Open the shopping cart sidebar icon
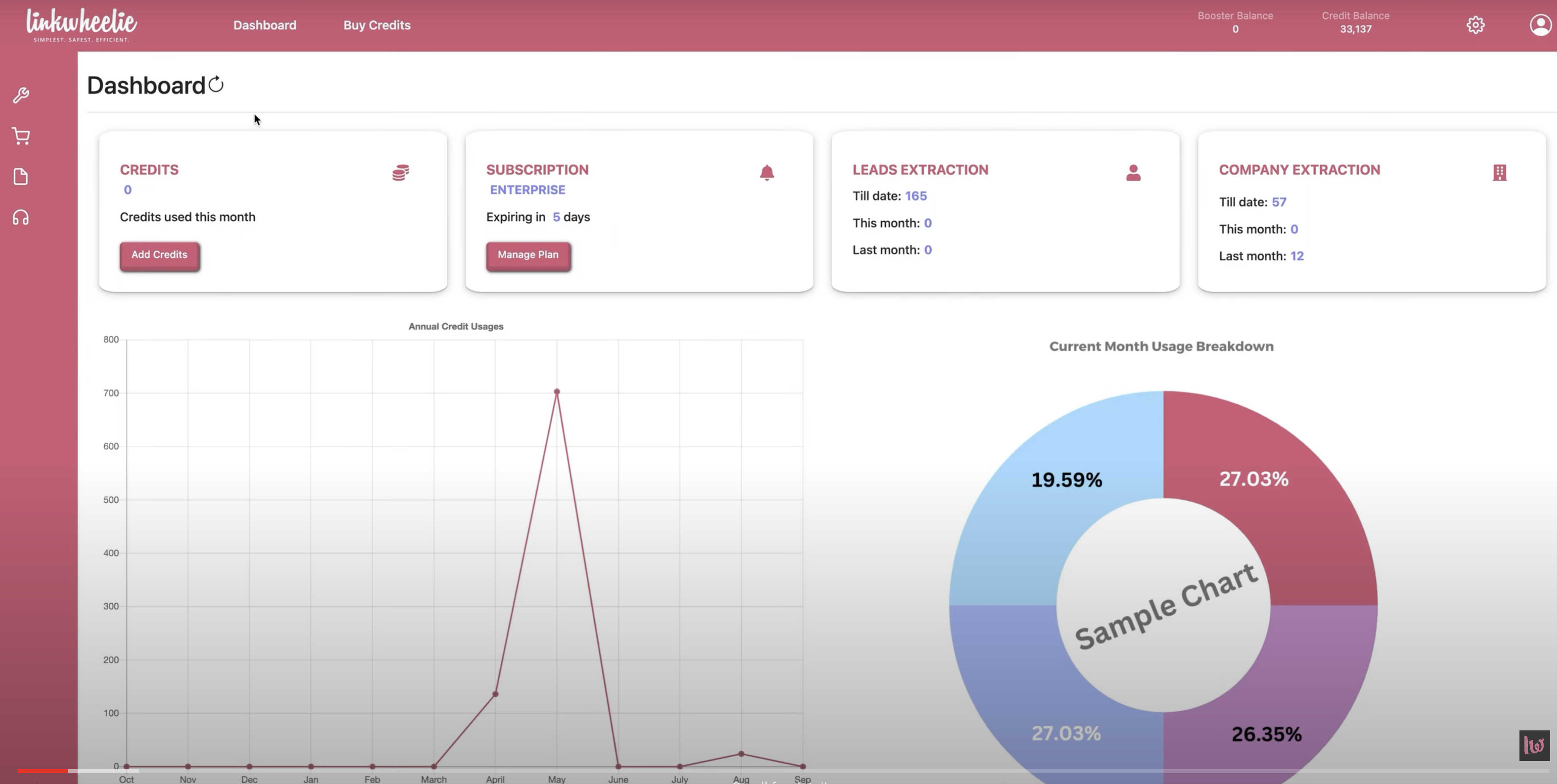Image resolution: width=1557 pixels, height=784 pixels. [21, 136]
